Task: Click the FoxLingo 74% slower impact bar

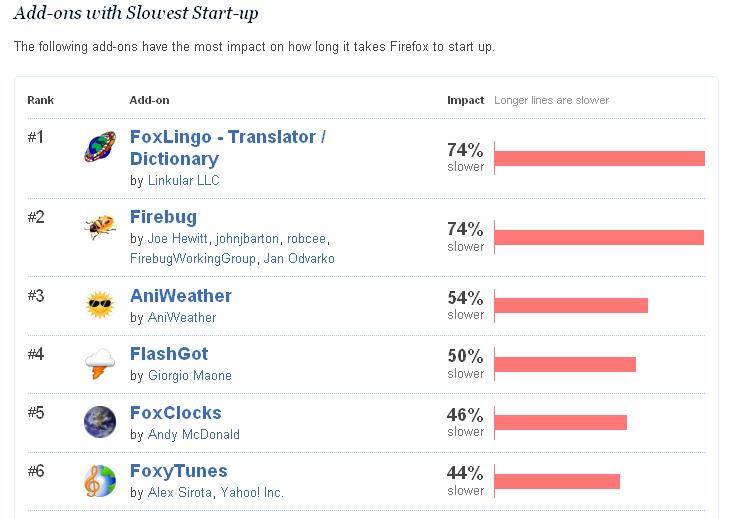Action: coord(599,158)
